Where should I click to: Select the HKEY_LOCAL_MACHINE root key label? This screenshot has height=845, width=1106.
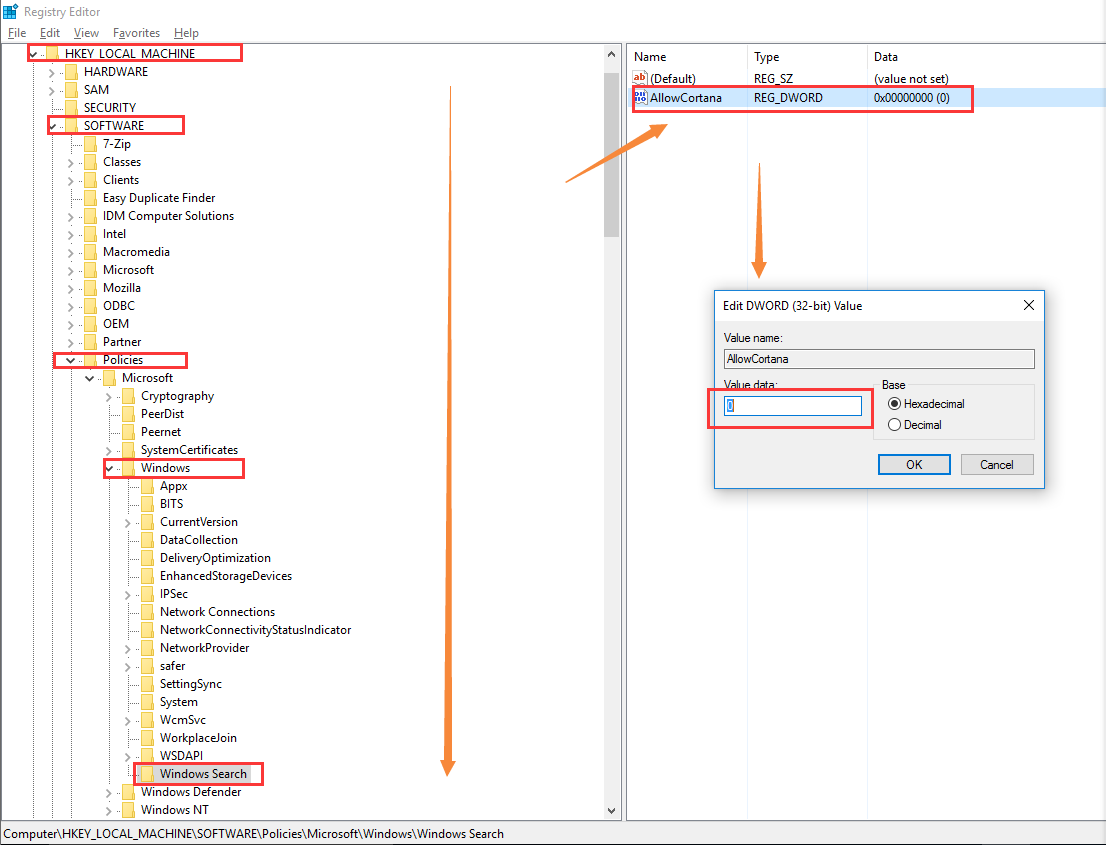coord(130,53)
